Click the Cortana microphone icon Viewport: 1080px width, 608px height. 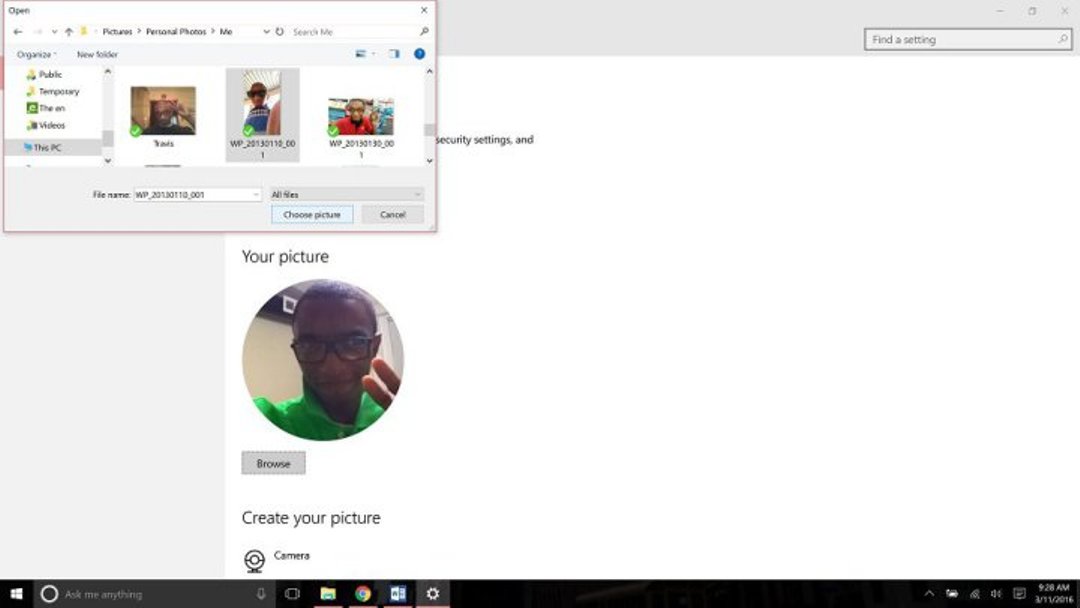[x=261, y=594]
